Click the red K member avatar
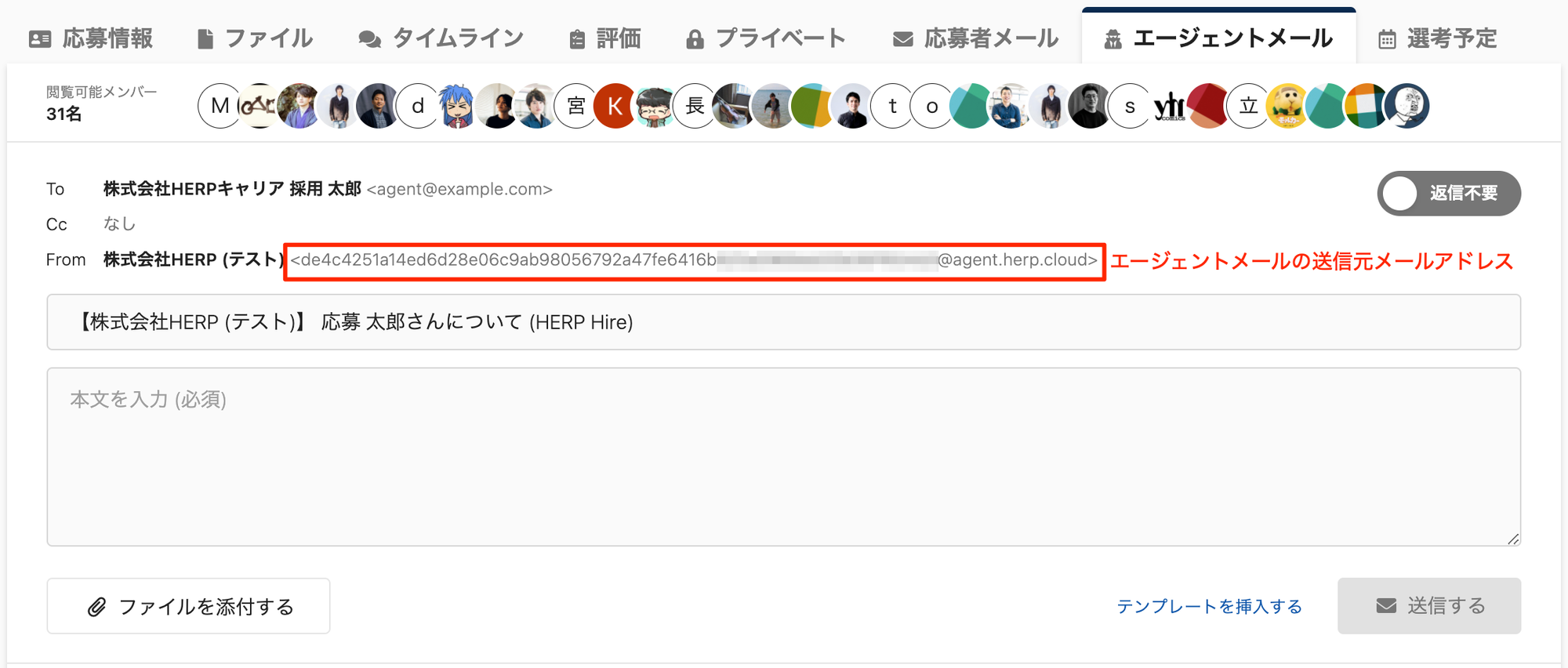The height and width of the screenshot is (668, 1568). (x=615, y=106)
